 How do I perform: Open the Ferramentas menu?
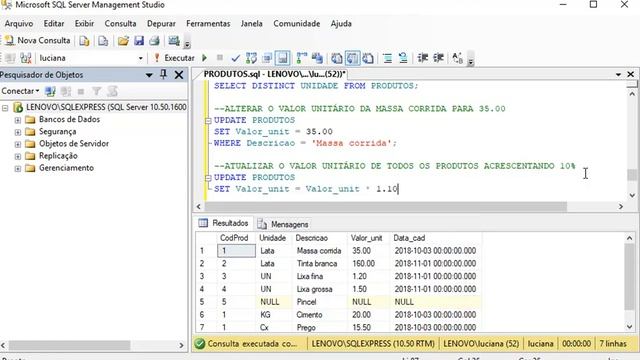(208, 24)
